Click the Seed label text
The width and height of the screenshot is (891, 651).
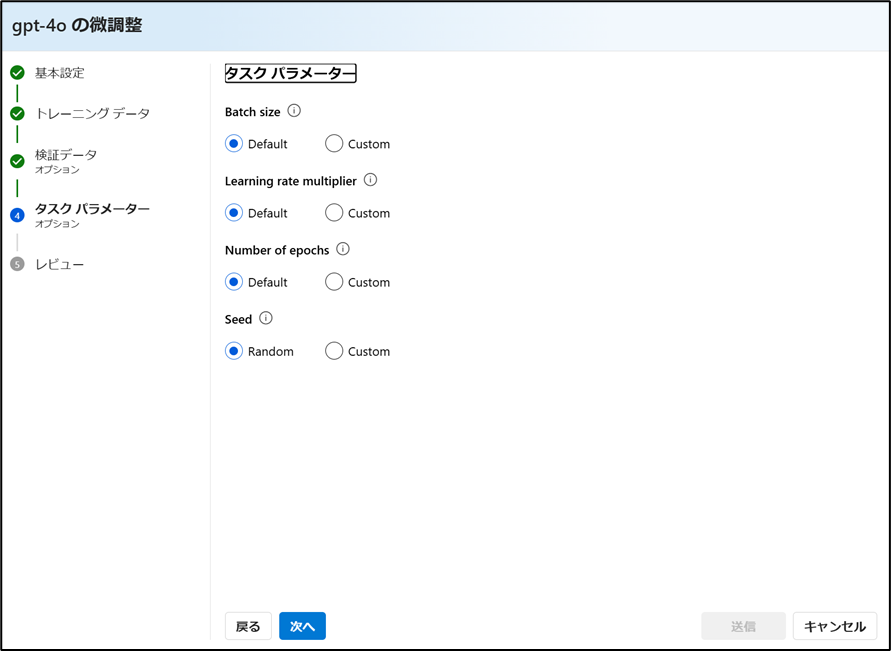click(239, 319)
